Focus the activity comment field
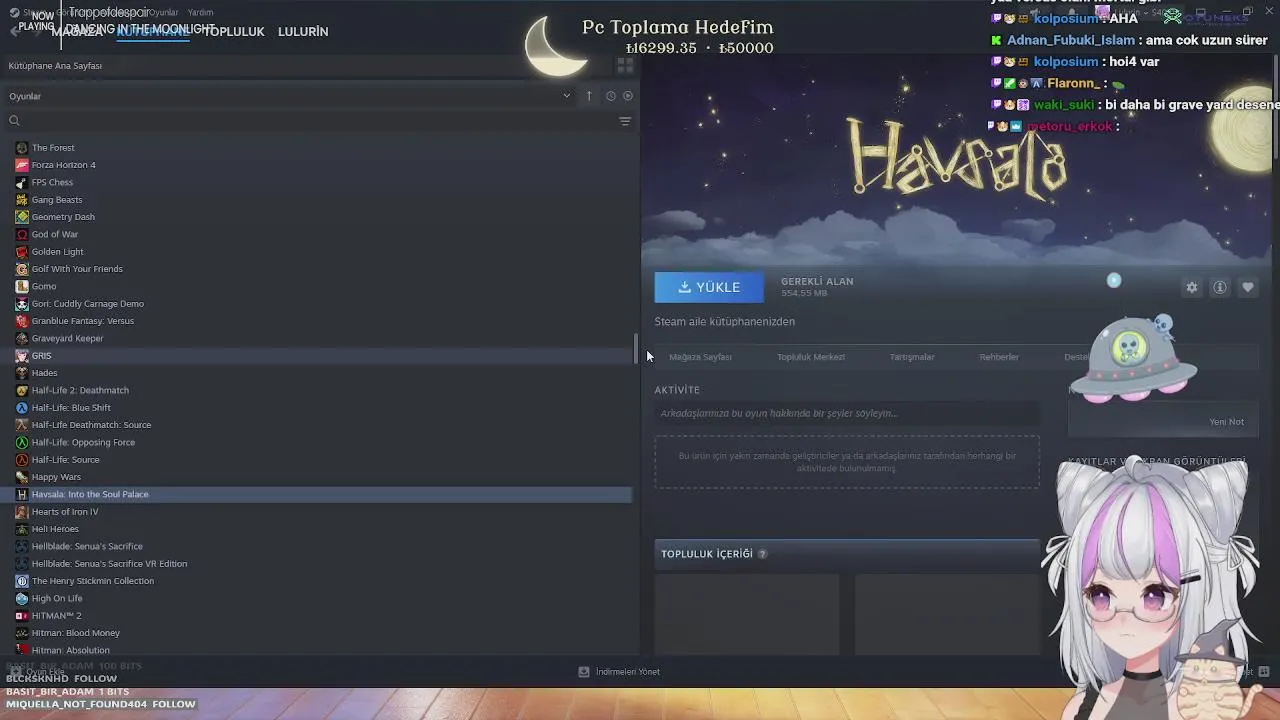1280x720 pixels. (x=847, y=413)
